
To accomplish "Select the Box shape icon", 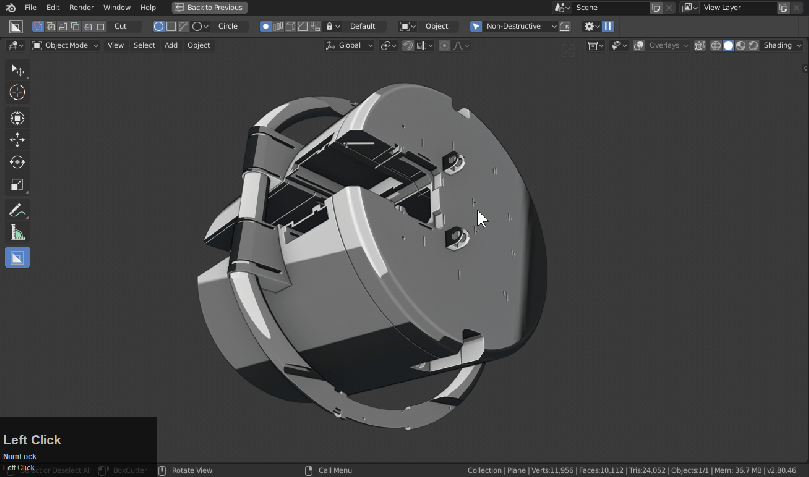I will pyautogui.click(x=171, y=26).
